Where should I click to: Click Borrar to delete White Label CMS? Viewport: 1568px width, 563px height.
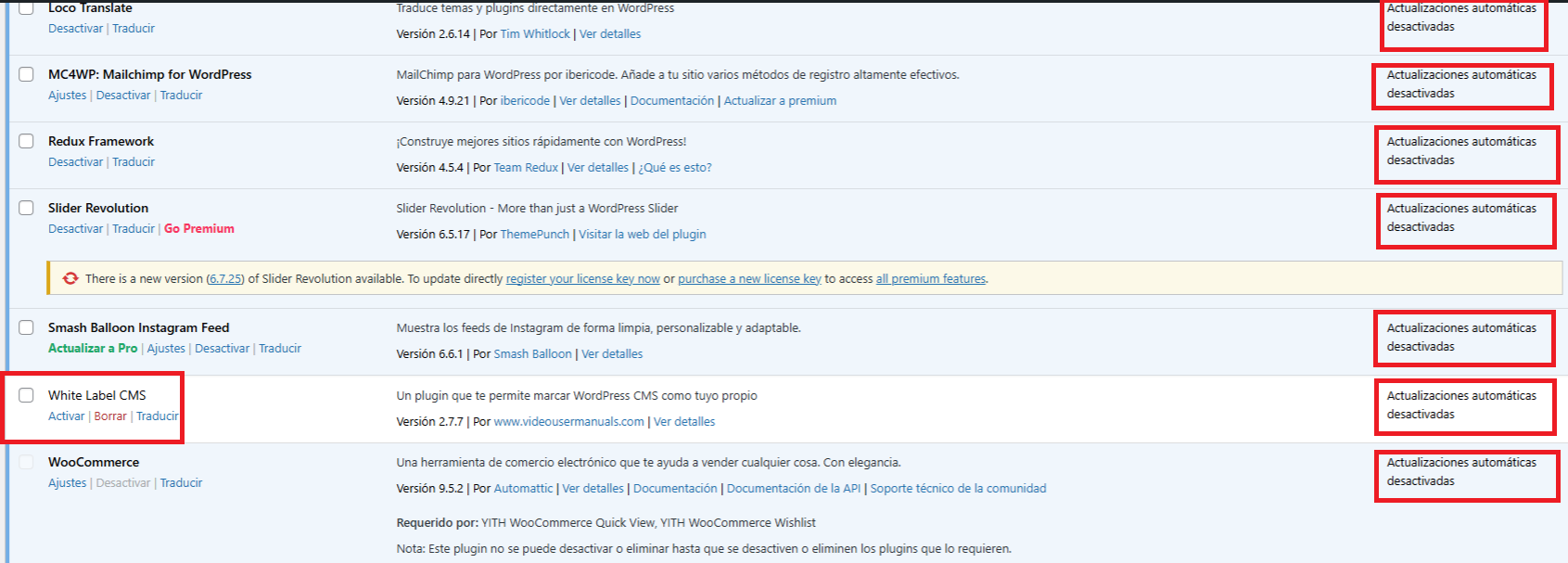click(x=110, y=416)
